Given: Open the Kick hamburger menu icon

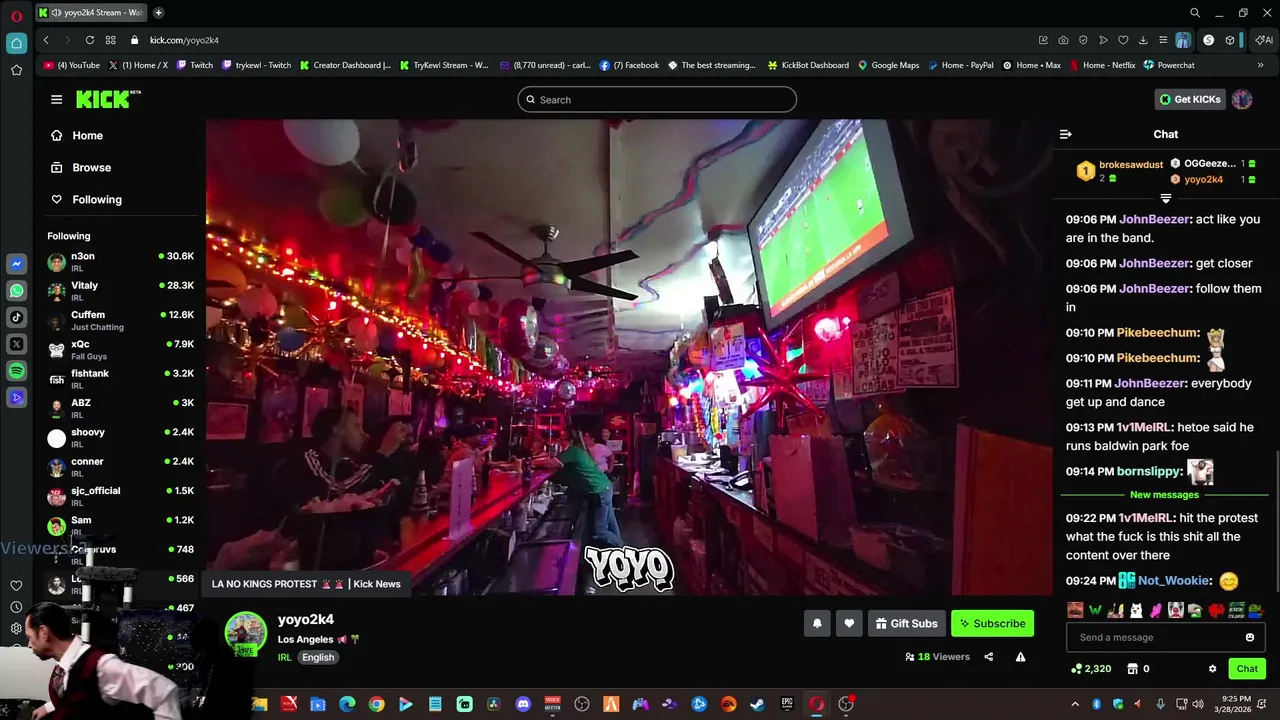Looking at the screenshot, I should (56, 99).
